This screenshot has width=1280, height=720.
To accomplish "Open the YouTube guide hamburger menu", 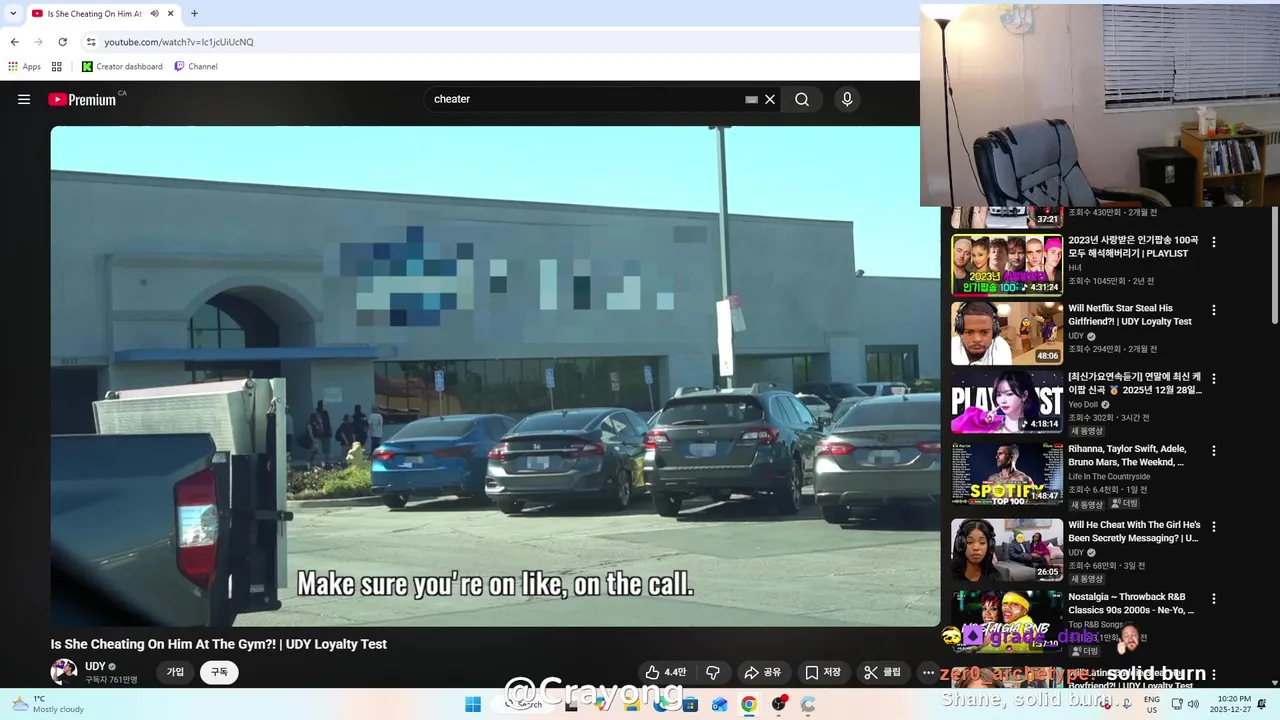I will click(24, 99).
